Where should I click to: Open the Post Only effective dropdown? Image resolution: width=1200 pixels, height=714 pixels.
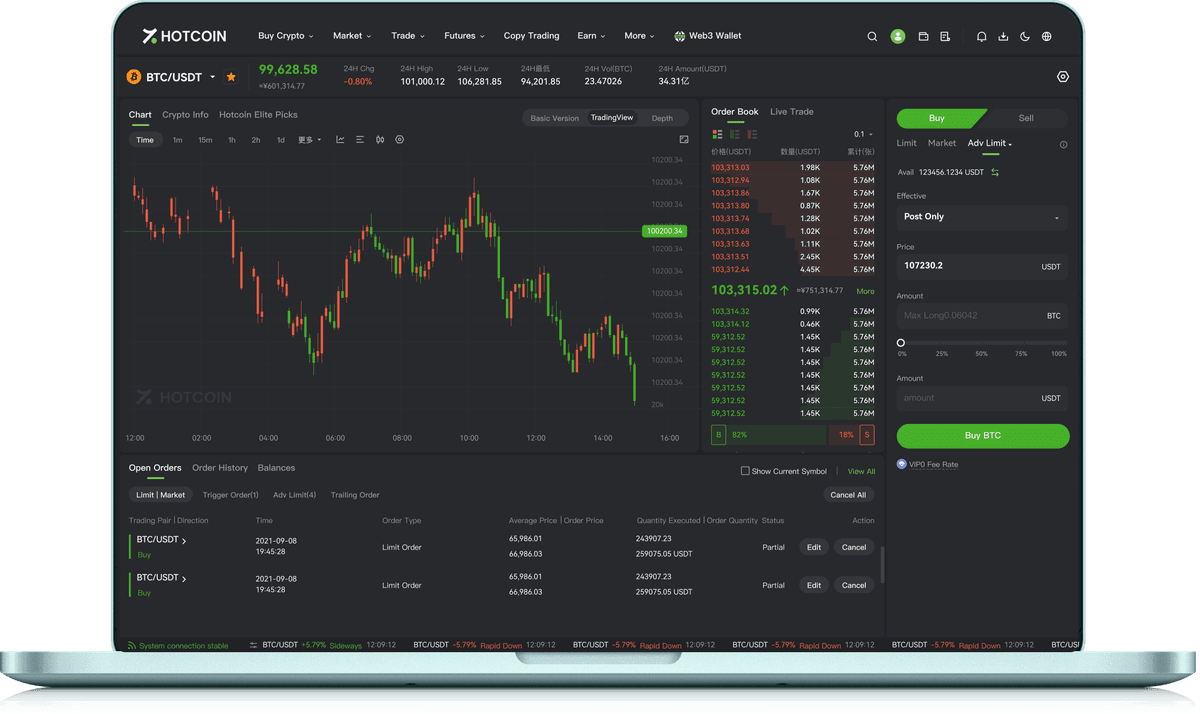982,217
